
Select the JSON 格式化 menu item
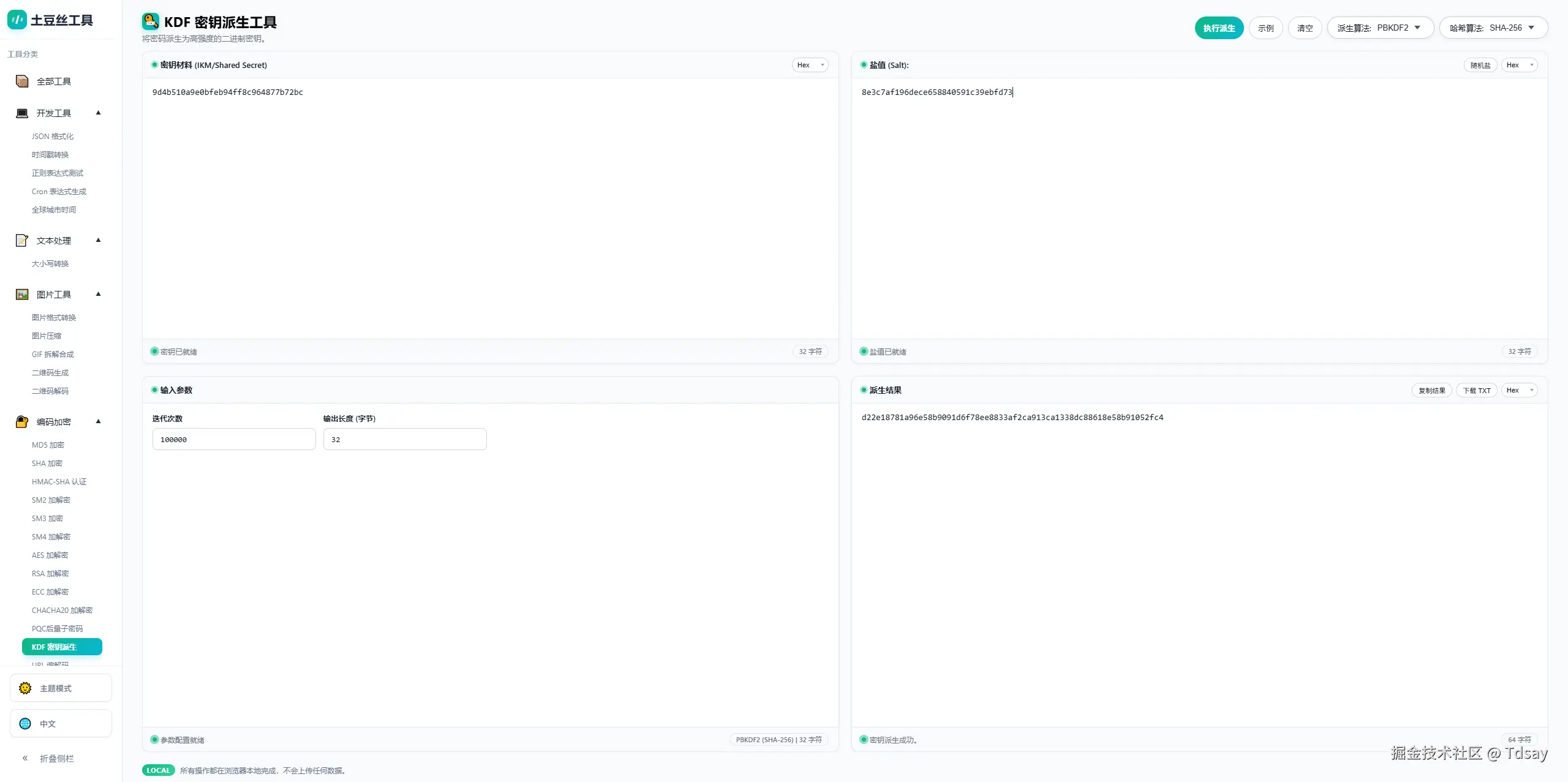(53, 137)
